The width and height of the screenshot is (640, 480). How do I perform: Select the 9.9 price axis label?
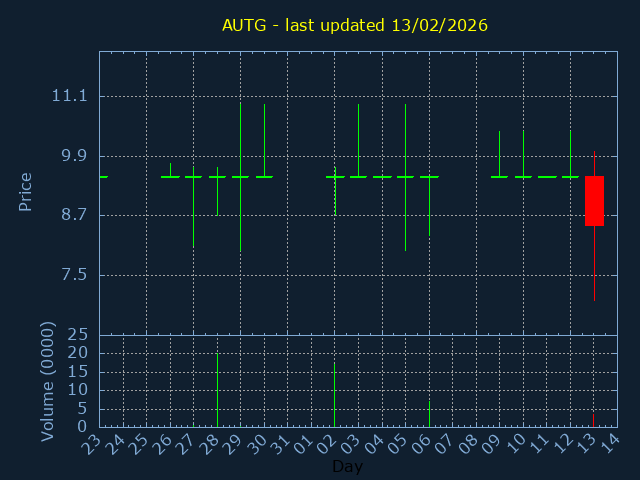(74, 156)
